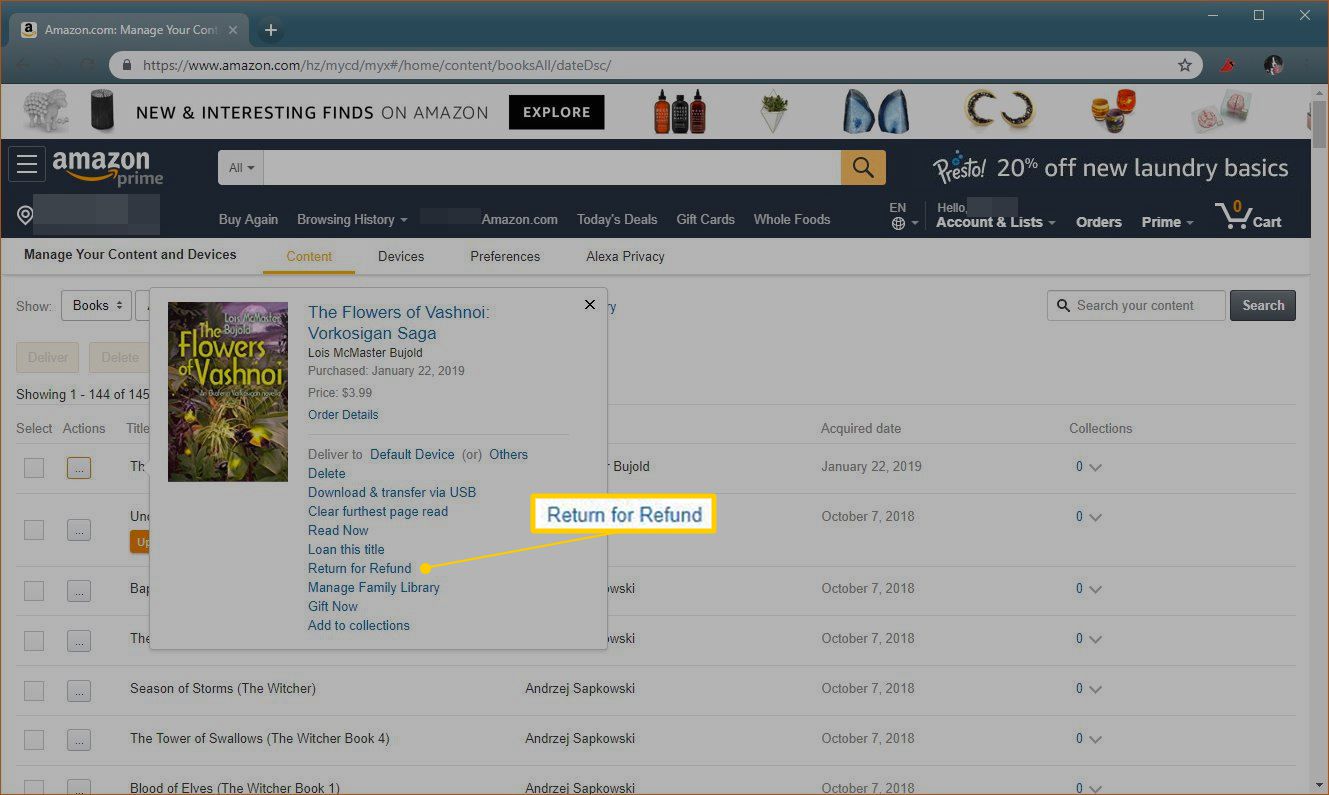The width and height of the screenshot is (1329, 795).
Task: Switch to the Preferences tab
Action: (505, 256)
